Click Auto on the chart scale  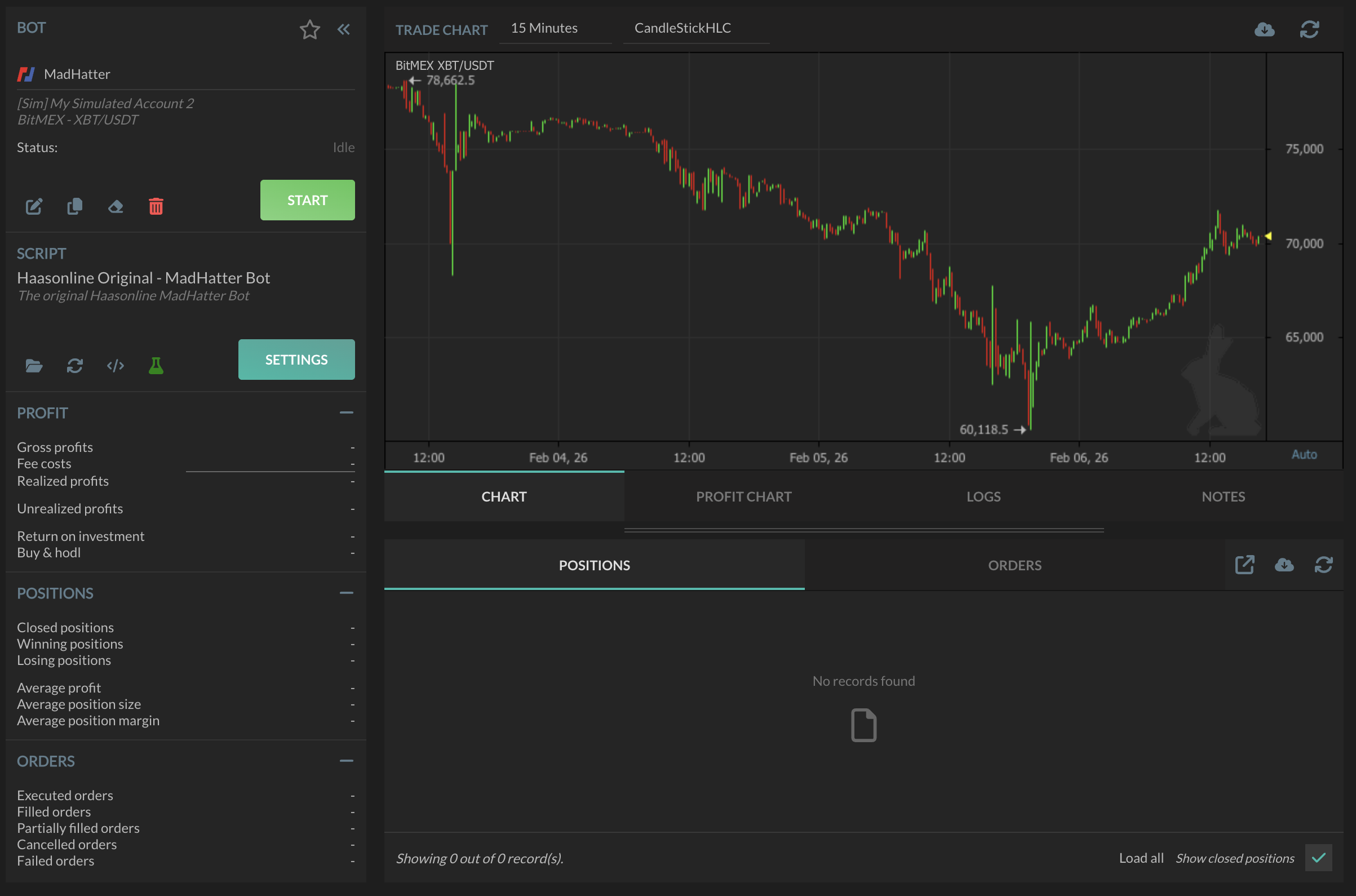click(x=1305, y=454)
